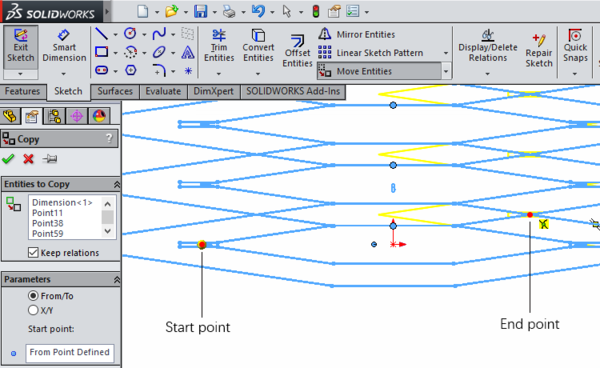600x368 pixels.
Task: Click the Start point field
Action: click(x=70, y=352)
